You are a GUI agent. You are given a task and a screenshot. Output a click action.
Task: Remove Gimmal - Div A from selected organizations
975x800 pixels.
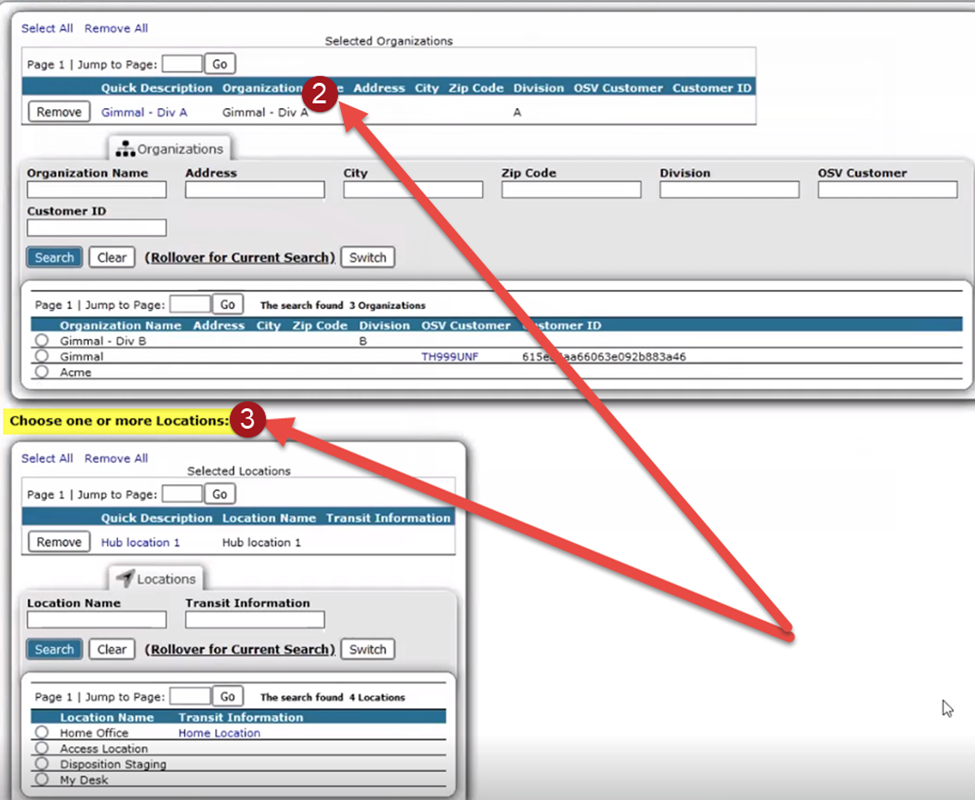(59, 112)
